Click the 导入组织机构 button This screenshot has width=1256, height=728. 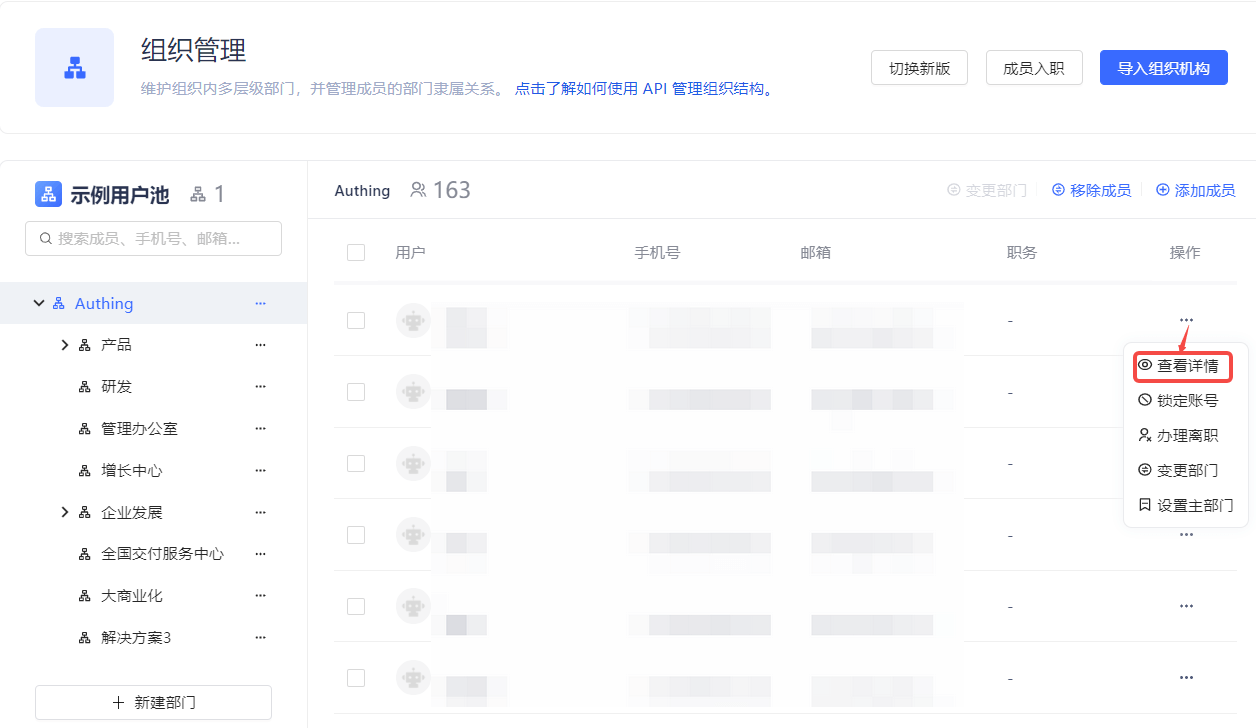click(x=1163, y=68)
